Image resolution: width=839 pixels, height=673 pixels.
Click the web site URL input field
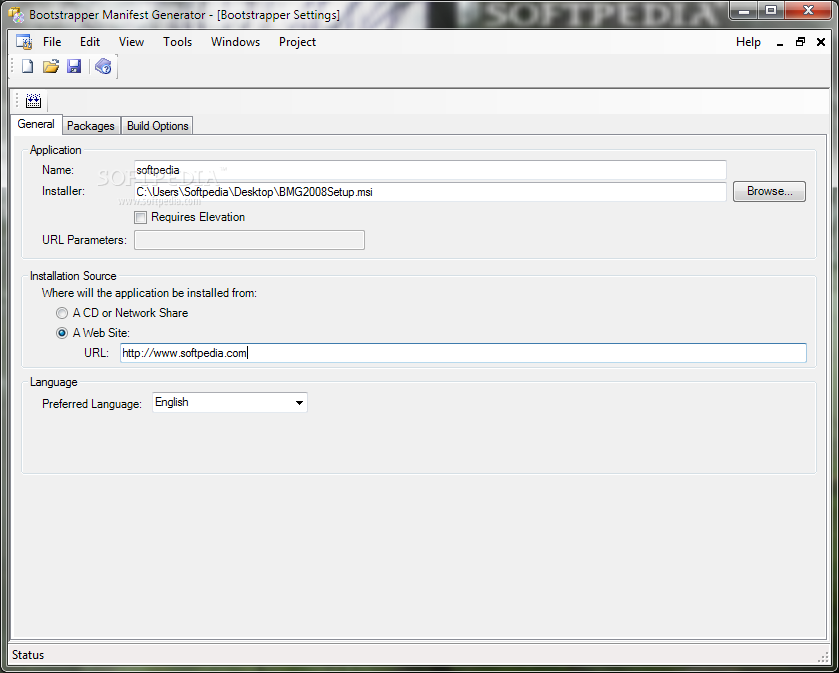(x=463, y=353)
